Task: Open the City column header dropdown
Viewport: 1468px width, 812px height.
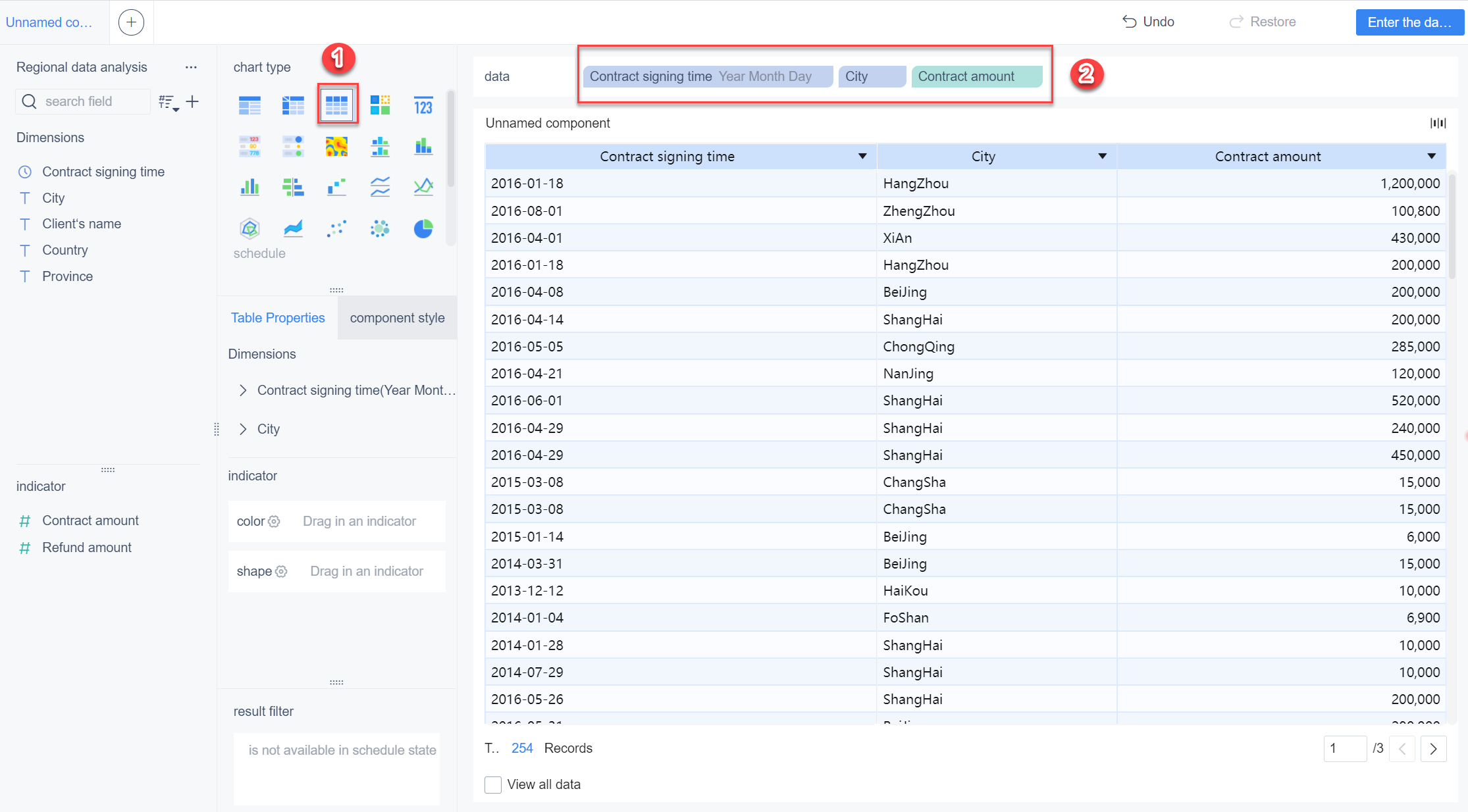Action: pos(1102,157)
